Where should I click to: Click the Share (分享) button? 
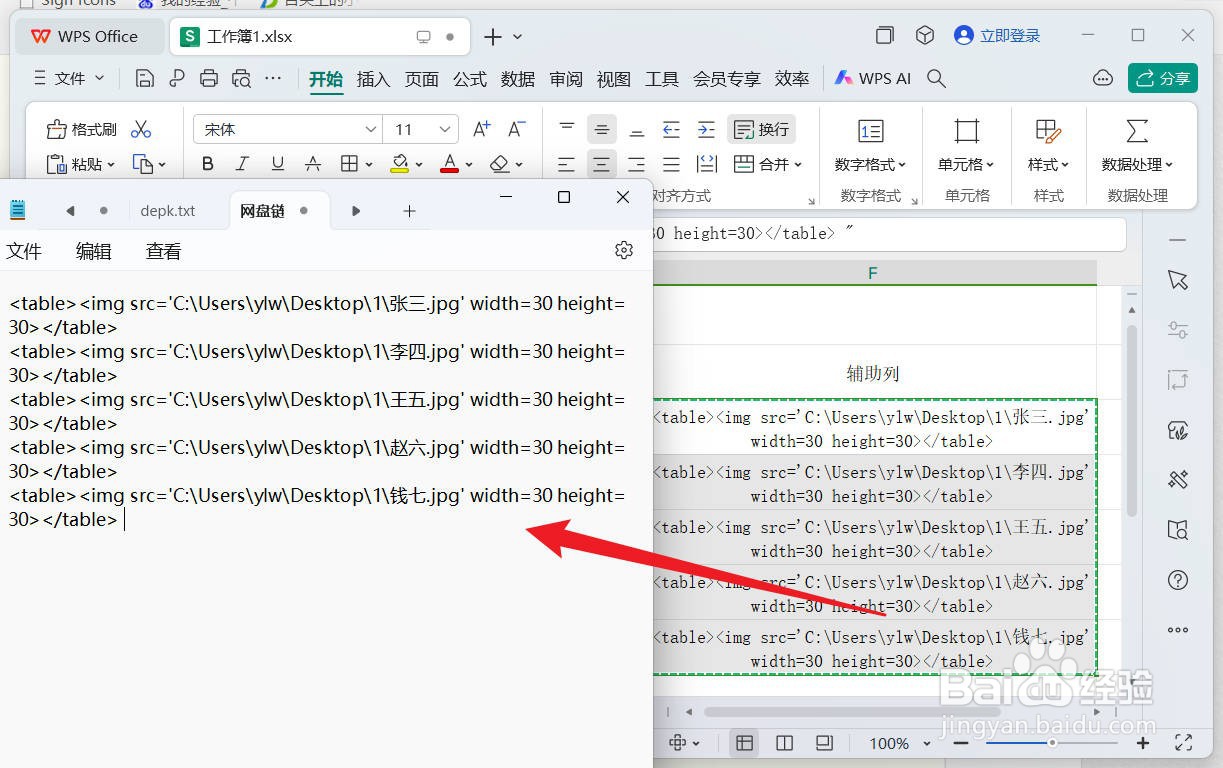coord(1163,78)
